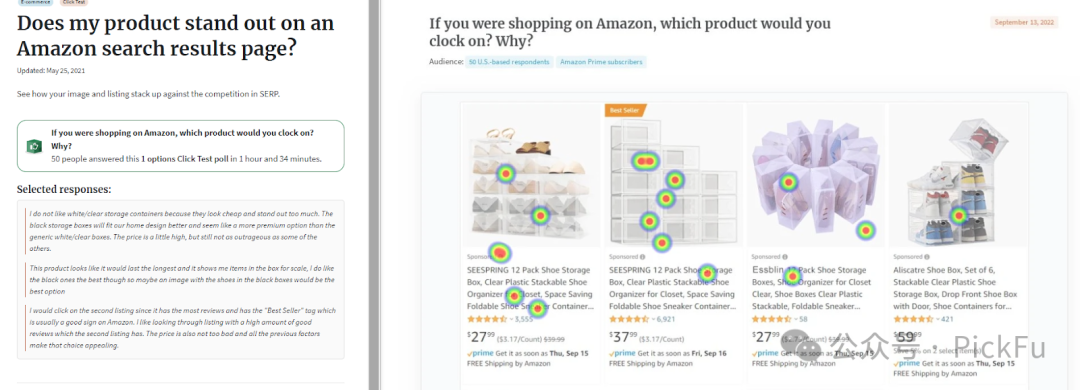
Task: Click the Prime logo on the $37.99 listing
Action: coord(622,353)
